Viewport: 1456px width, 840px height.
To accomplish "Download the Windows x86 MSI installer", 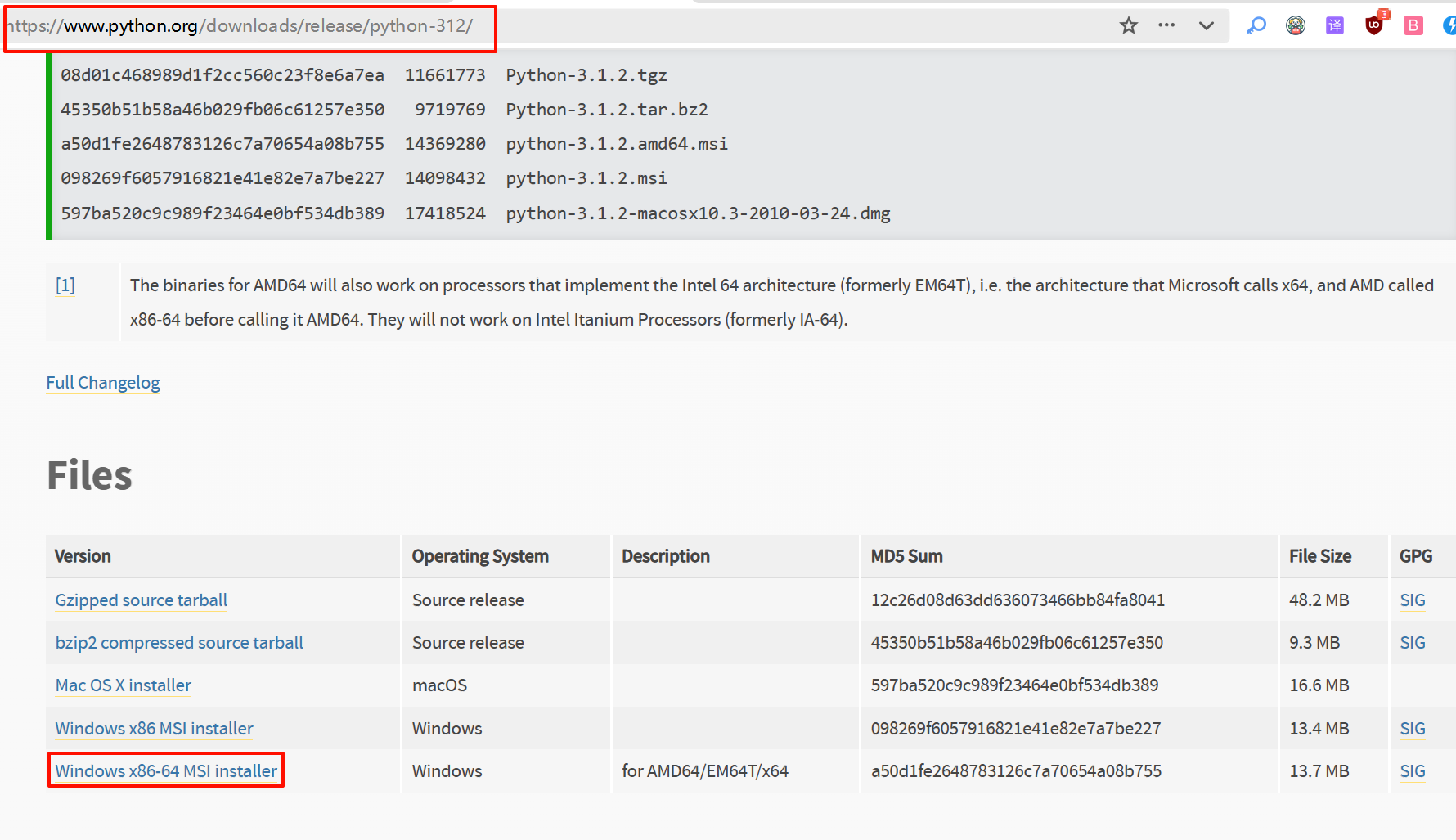I will pos(154,729).
